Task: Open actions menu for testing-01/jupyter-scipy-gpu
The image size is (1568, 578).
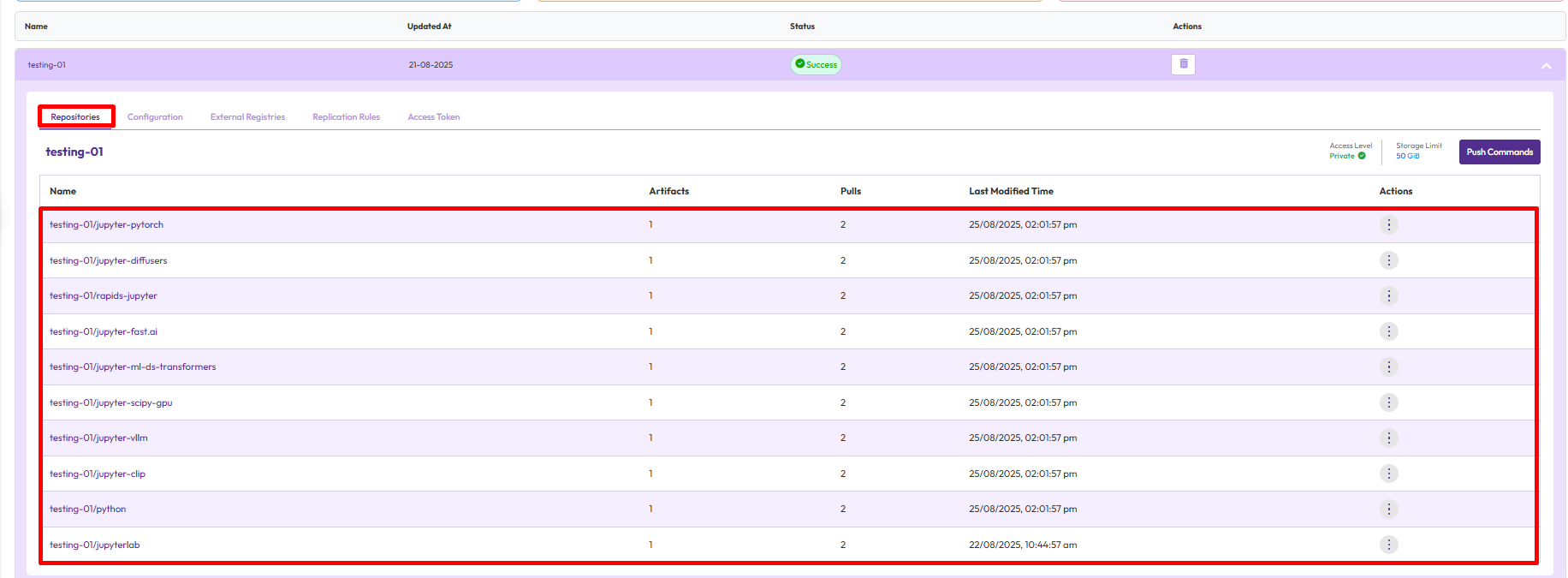Action: pos(1388,402)
